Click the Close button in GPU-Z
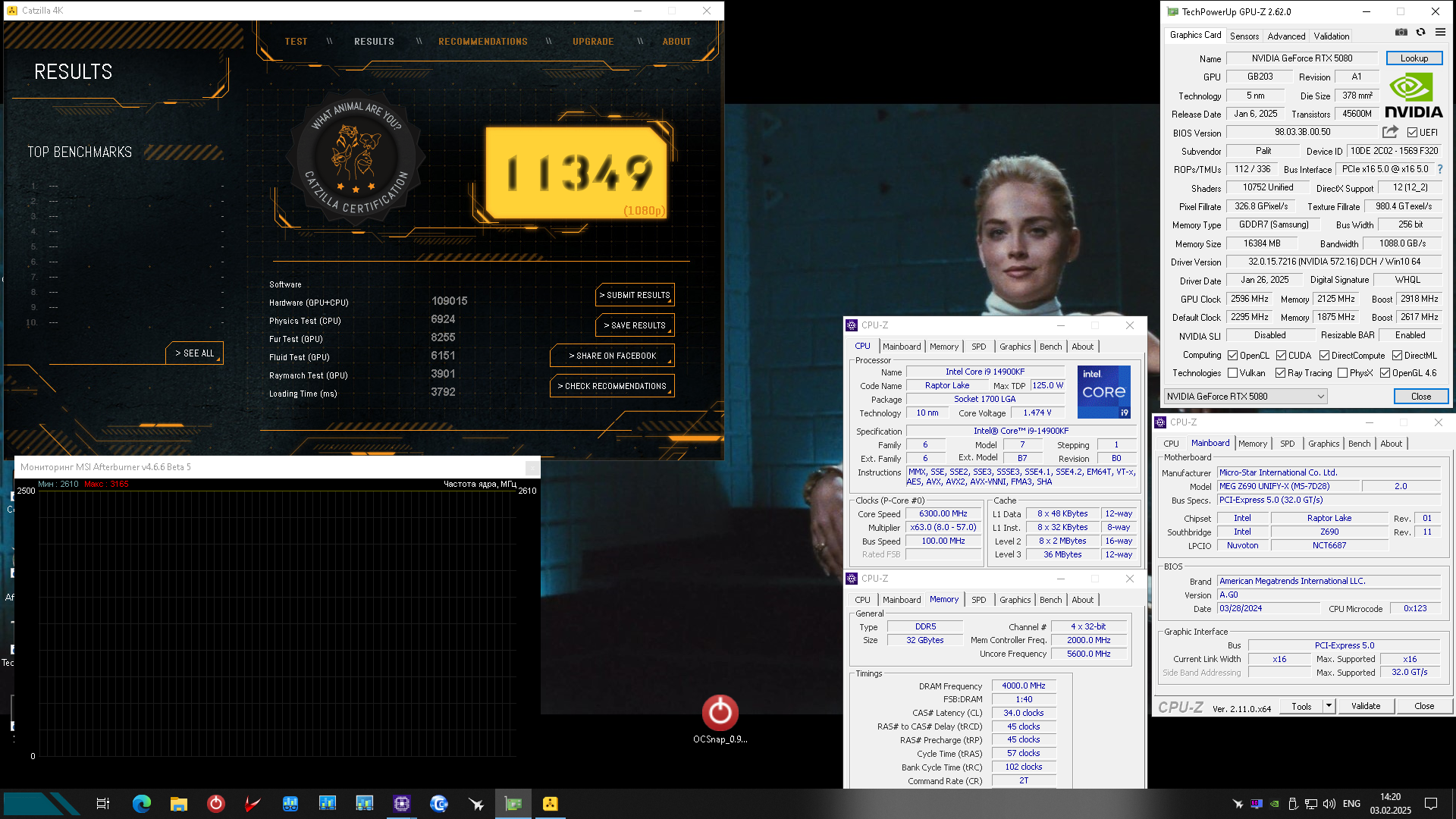Image resolution: width=1456 pixels, height=819 pixels. coord(1421,397)
